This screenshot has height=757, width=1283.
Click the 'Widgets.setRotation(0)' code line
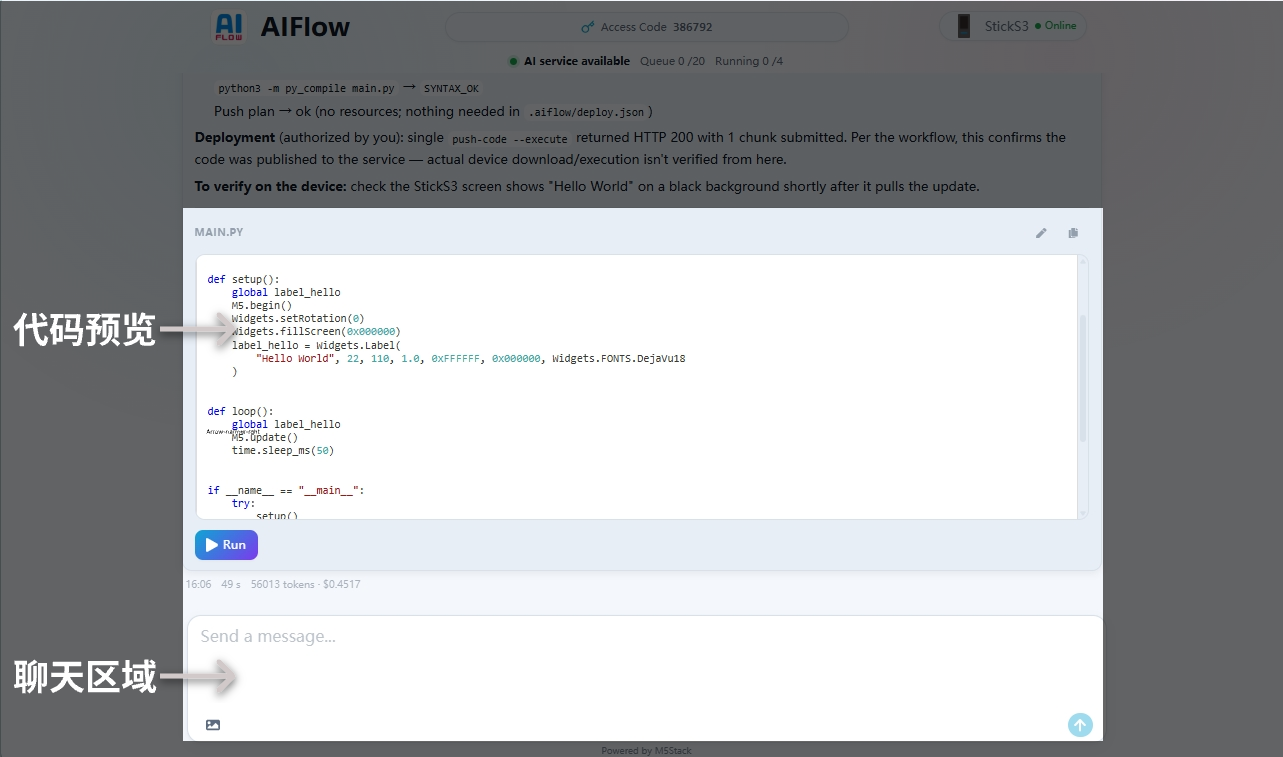point(298,318)
